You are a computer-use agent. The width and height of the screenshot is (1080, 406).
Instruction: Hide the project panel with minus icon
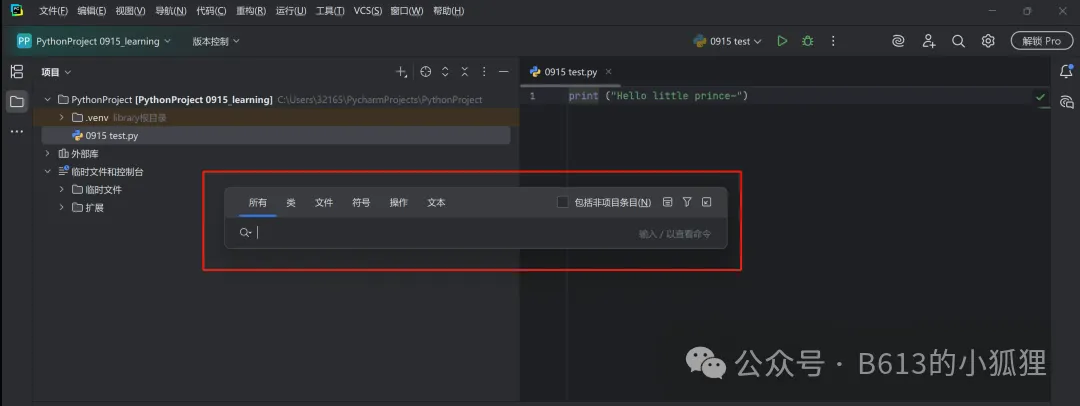coord(503,72)
